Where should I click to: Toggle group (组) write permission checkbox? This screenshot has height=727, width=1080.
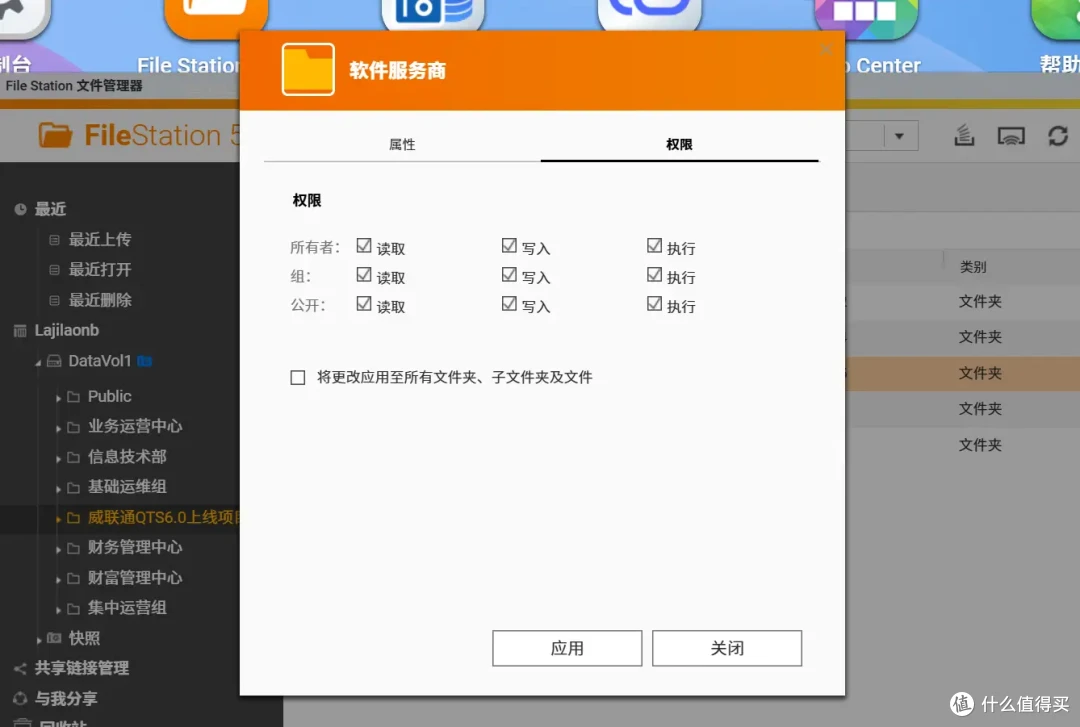click(x=509, y=275)
